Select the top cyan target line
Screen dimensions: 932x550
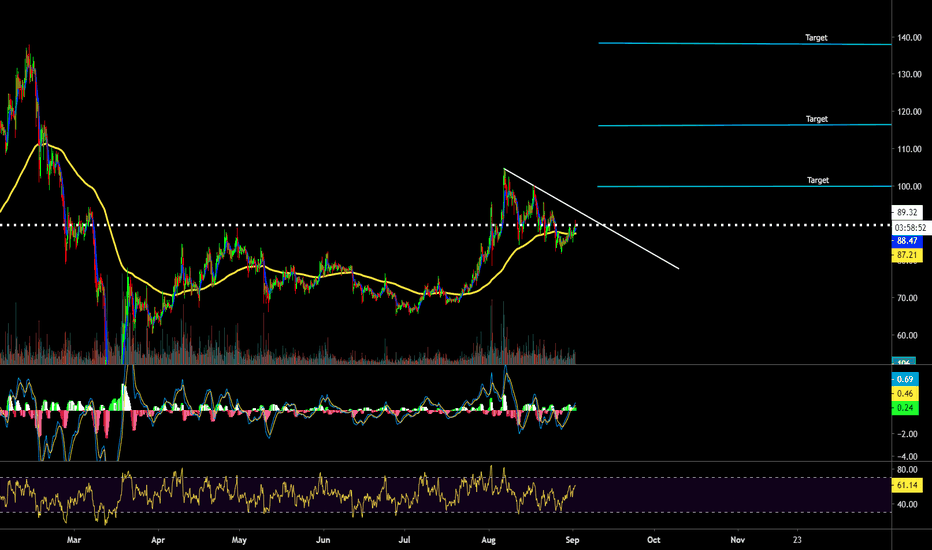[x=745, y=43]
